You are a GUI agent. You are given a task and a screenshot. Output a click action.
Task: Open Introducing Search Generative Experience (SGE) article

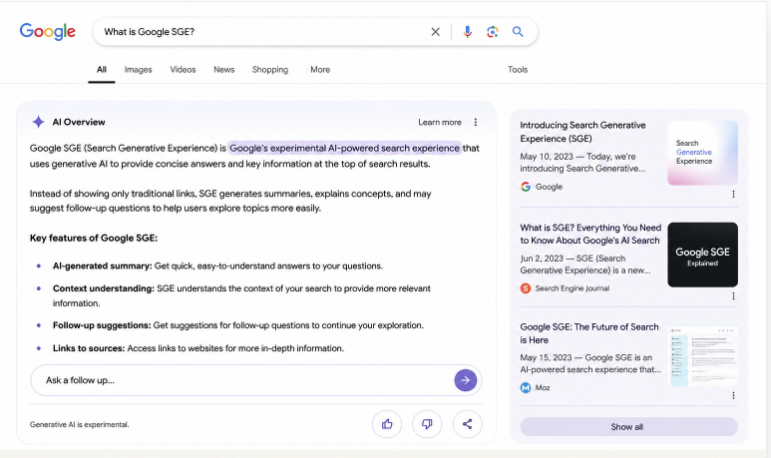583,132
